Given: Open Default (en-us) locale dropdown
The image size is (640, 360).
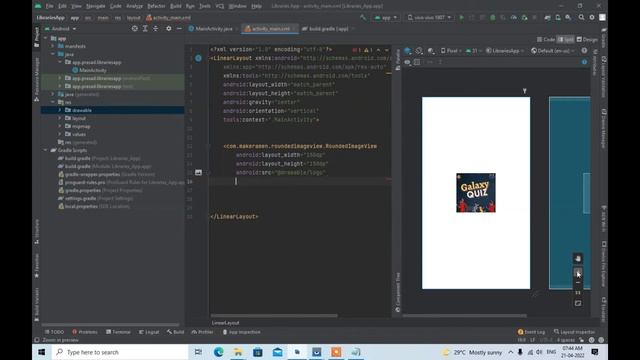Looking at the screenshot, I should coord(553,51).
